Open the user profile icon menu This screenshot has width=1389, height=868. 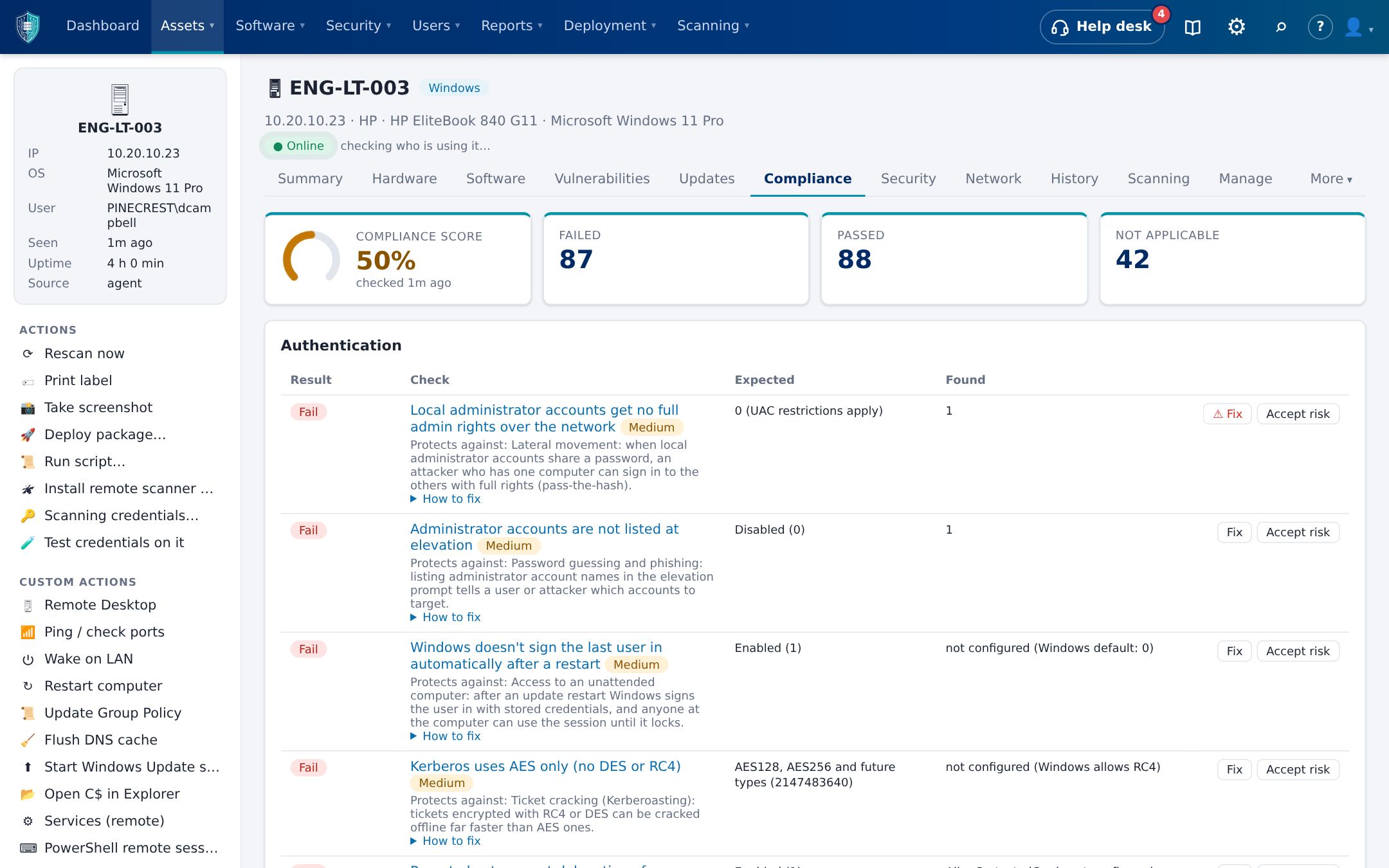(x=1359, y=27)
